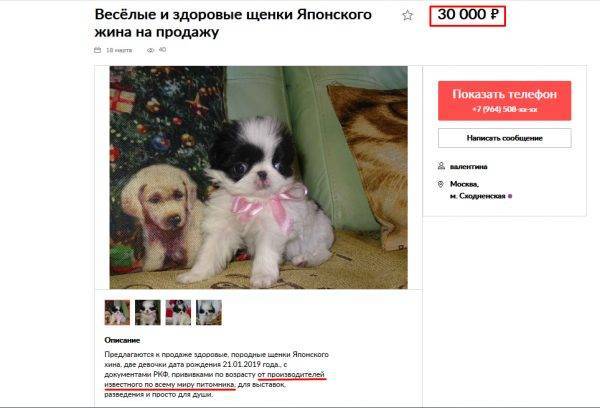The width and height of the screenshot is (600, 408).
Task: Open the main puppy photo
Action: (258, 177)
